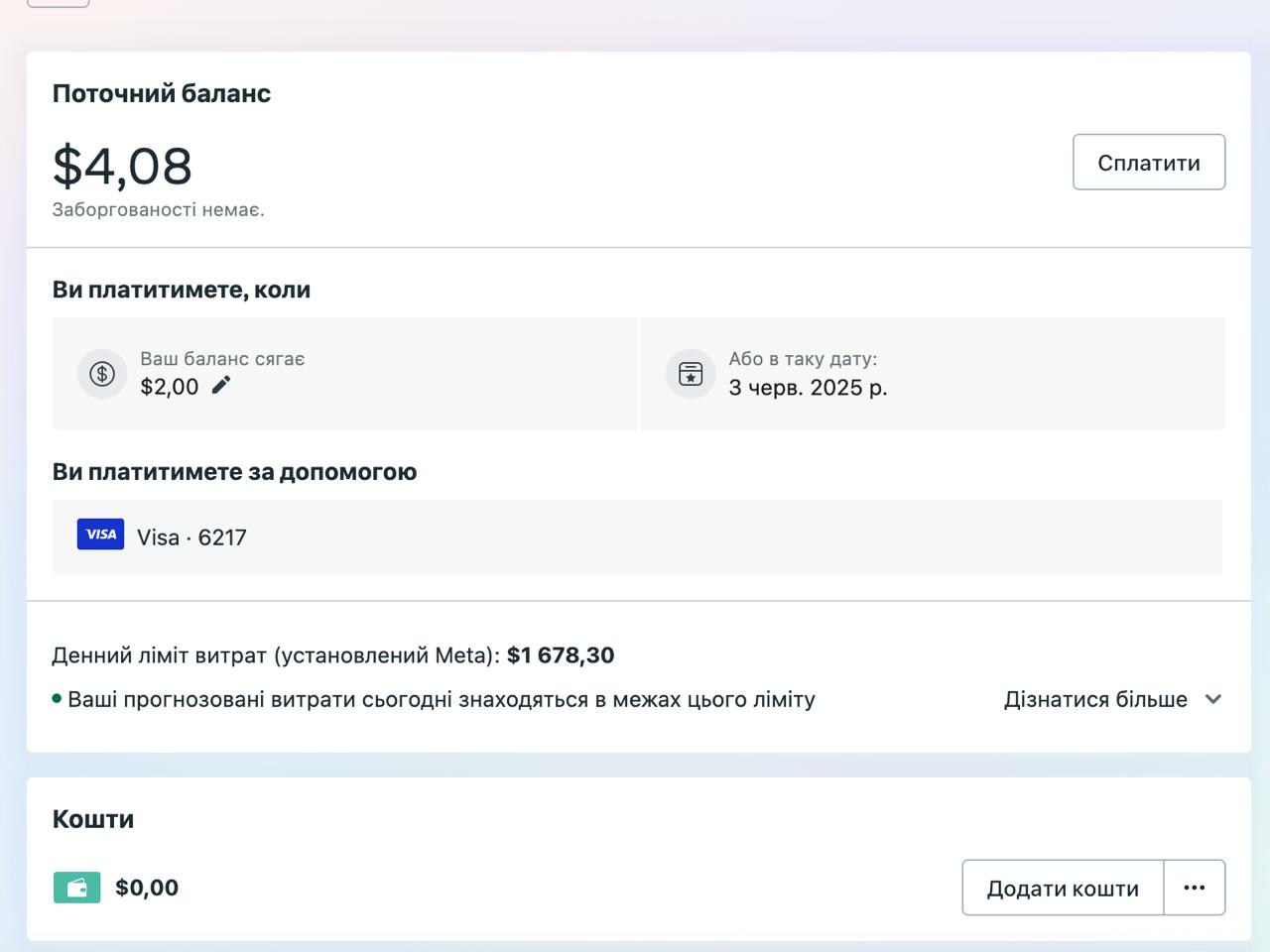Click the Ви платитимете, коли heading
The width and height of the screenshot is (1270, 952).
(182, 290)
